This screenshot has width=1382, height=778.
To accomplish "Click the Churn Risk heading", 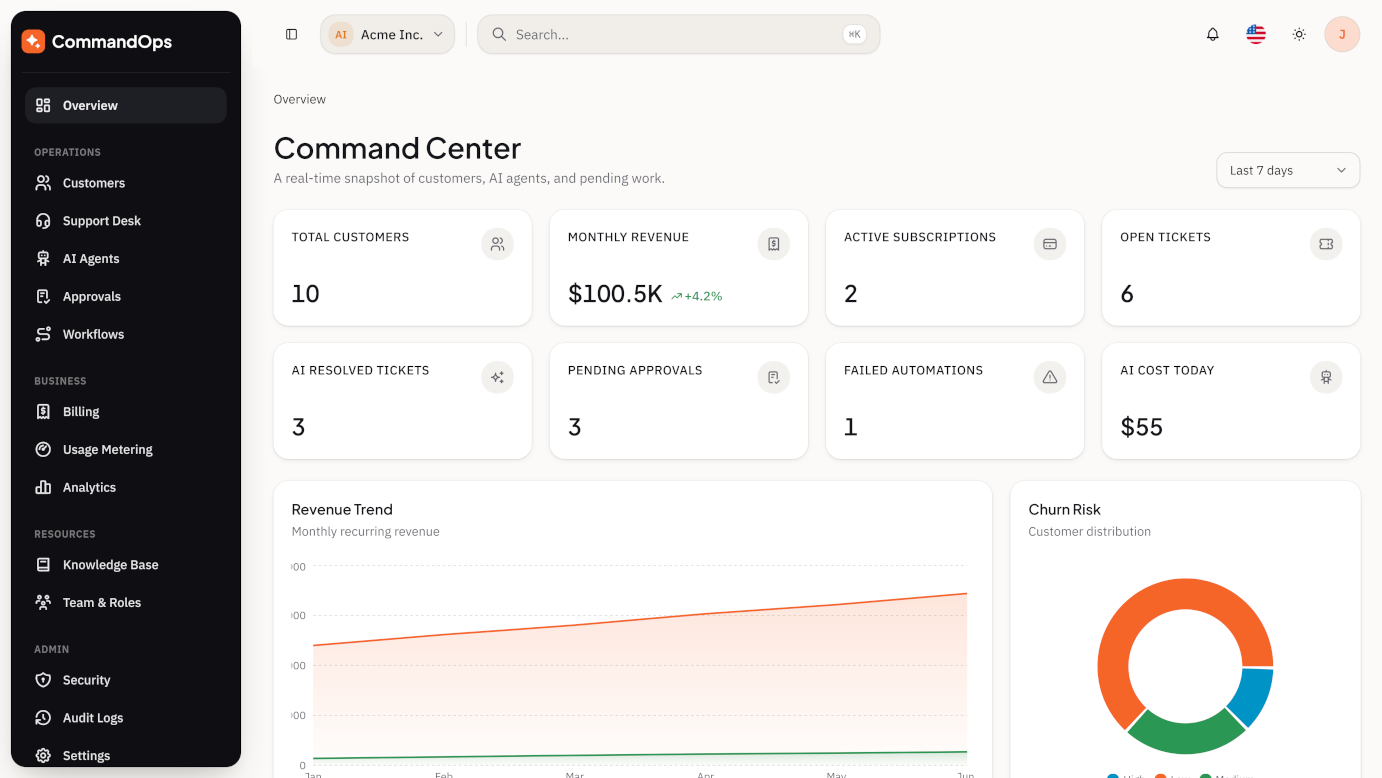I will coord(1065,509).
